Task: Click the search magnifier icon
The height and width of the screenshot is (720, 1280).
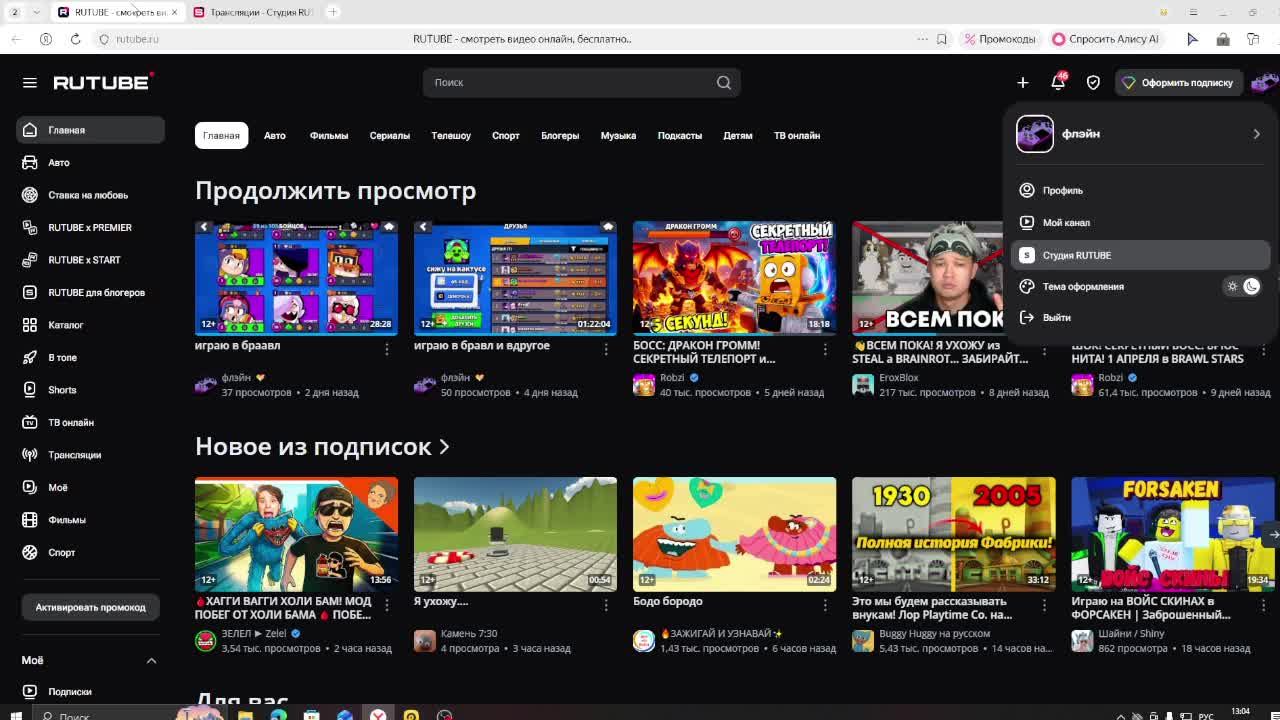Action: click(724, 82)
